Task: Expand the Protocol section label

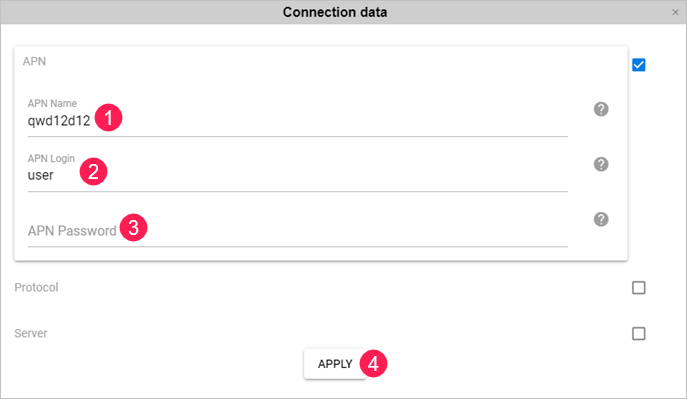Action: click(x=36, y=287)
